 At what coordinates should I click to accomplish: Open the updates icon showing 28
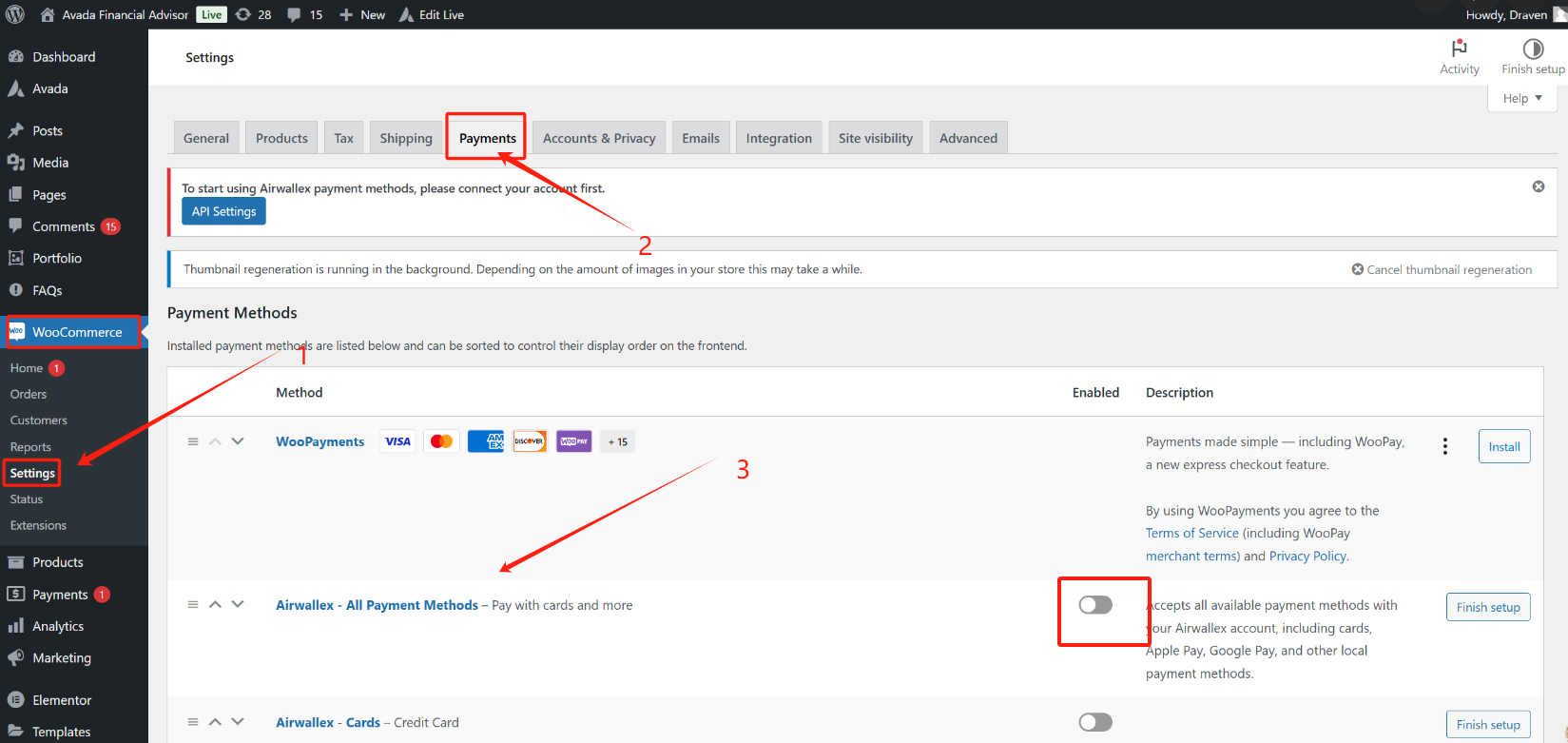(x=244, y=14)
